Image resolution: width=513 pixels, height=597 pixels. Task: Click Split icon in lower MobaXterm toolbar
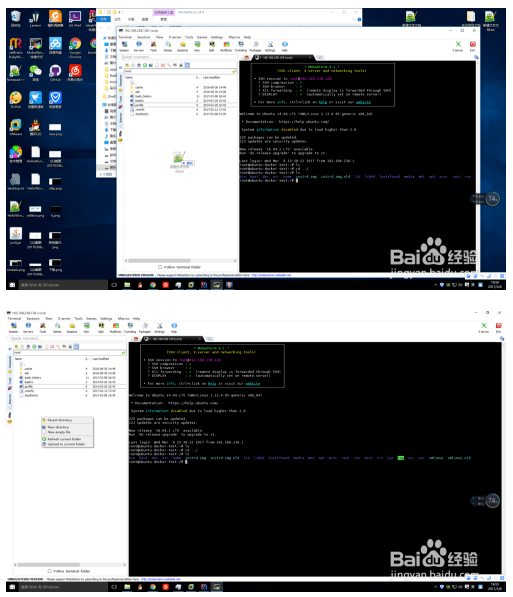click(101, 327)
